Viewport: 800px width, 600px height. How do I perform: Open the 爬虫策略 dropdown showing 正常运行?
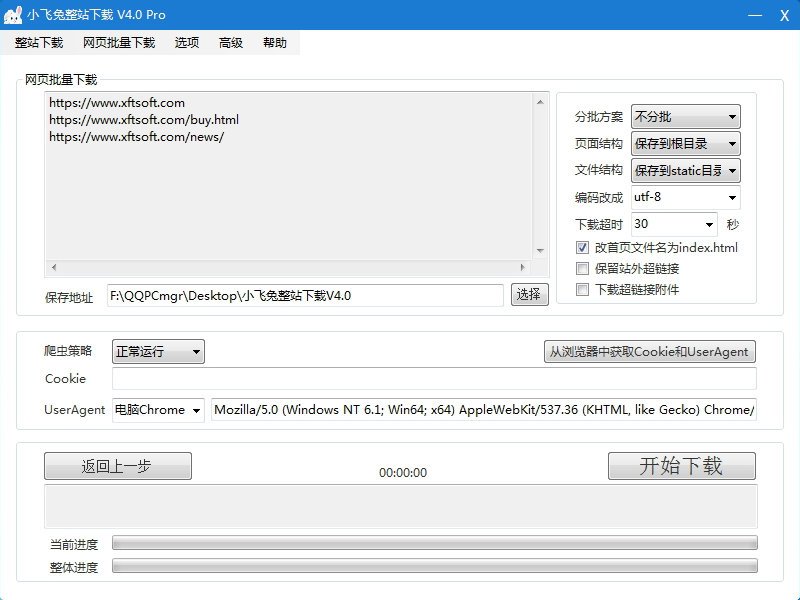tap(158, 352)
